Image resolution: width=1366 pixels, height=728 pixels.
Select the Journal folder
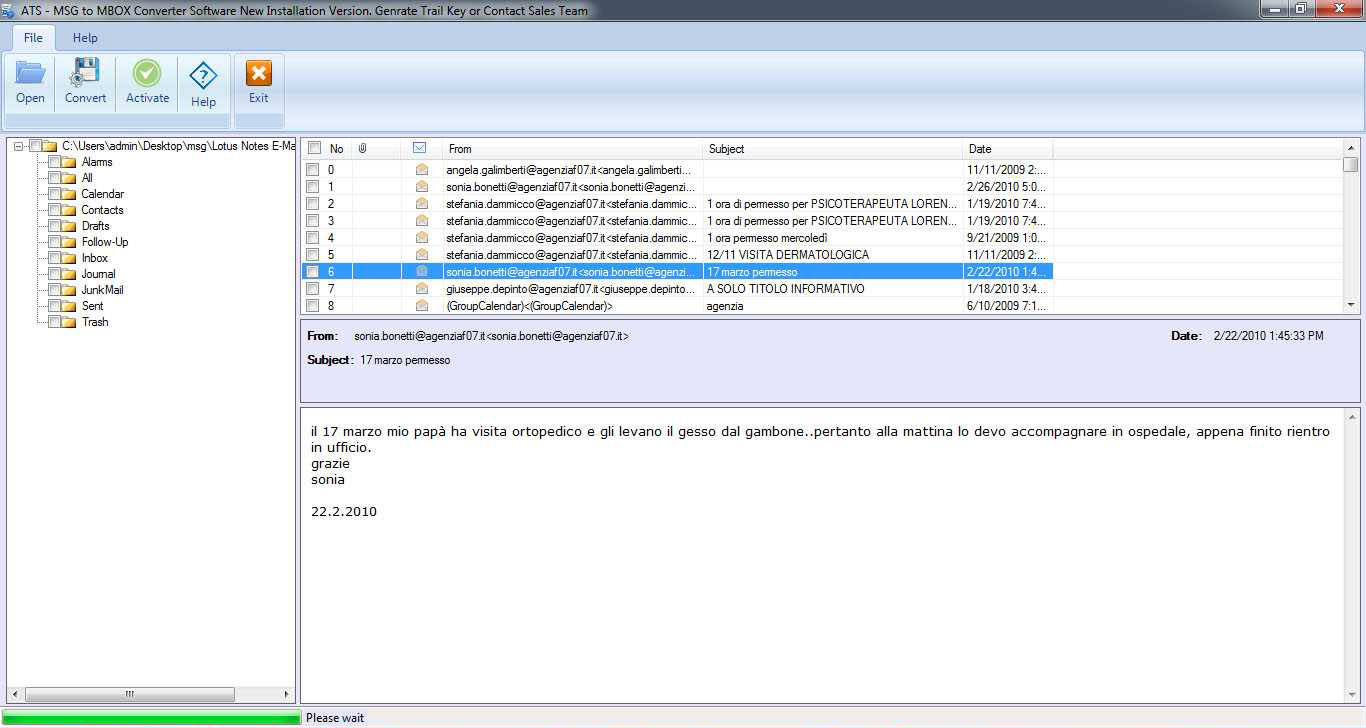[x=98, y=274]
